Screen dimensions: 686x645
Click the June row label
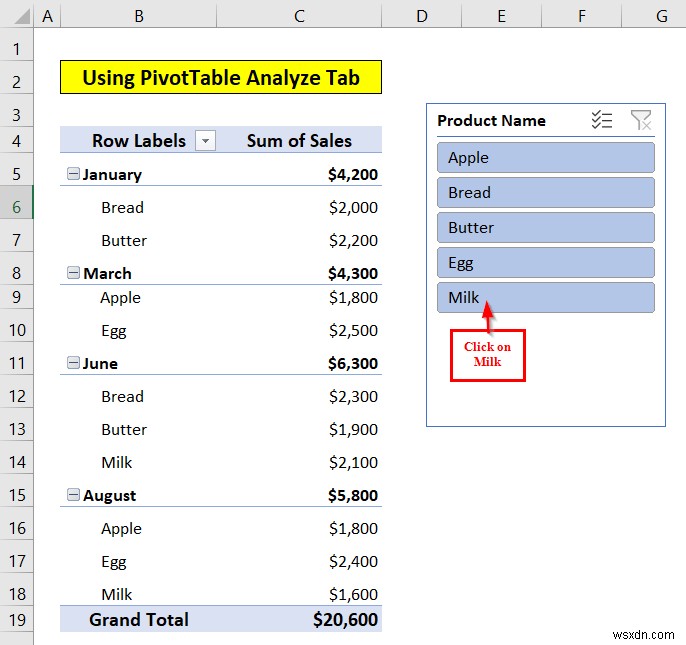pos(100,363)
